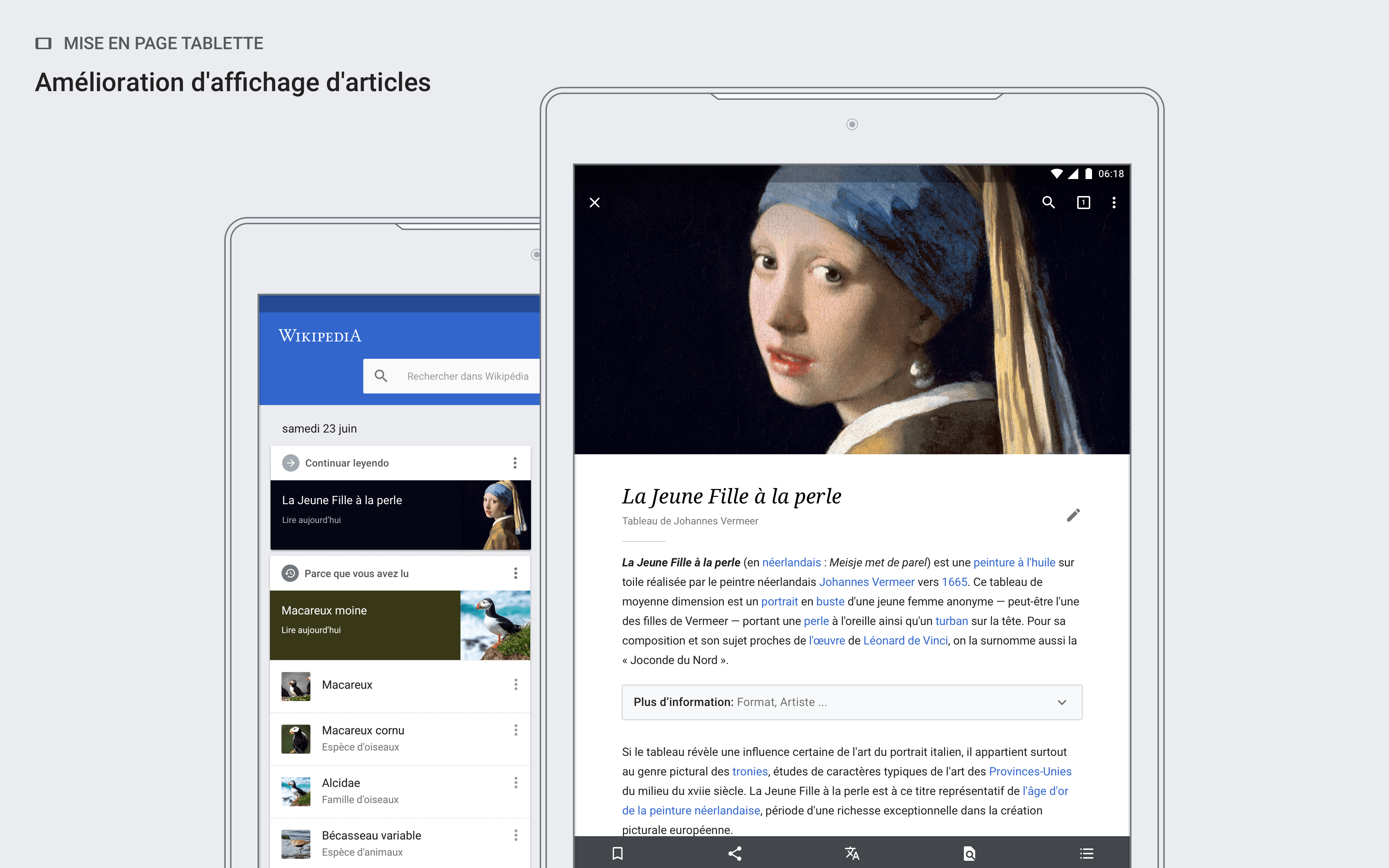Close the article with X icon
This screenshot has width=1389, height=868.
(595, 202)
